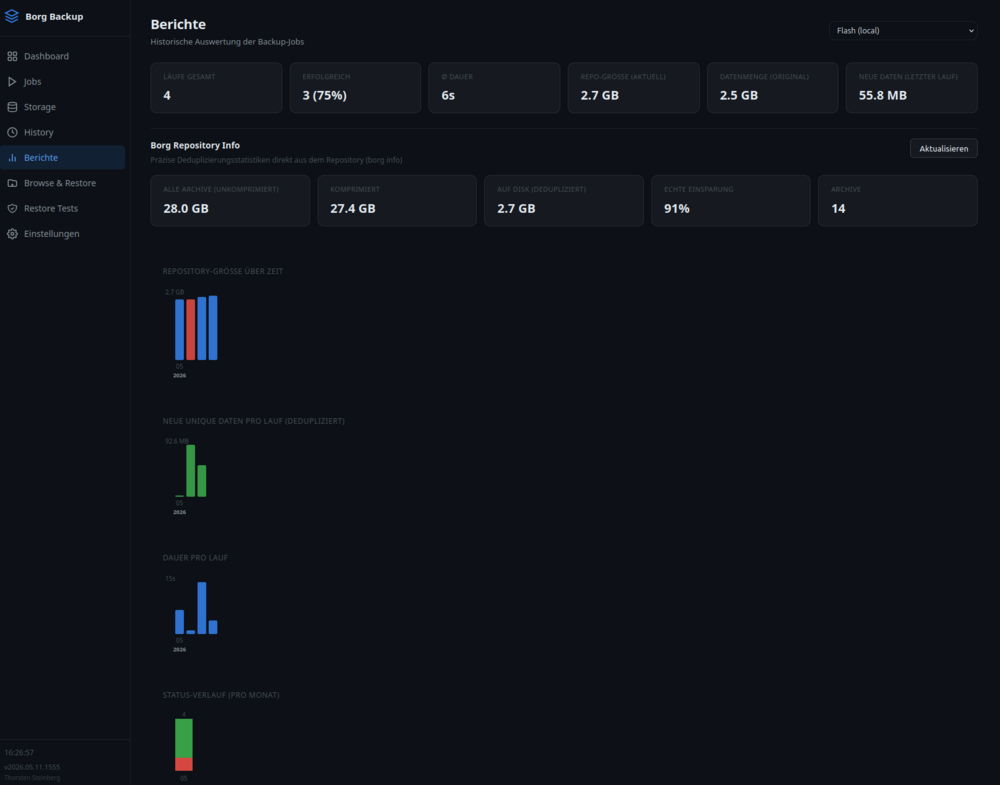Screen dimensions: 1000x785
Task: Click the Browse & Restore folder icon
Action: pos(12,183)
